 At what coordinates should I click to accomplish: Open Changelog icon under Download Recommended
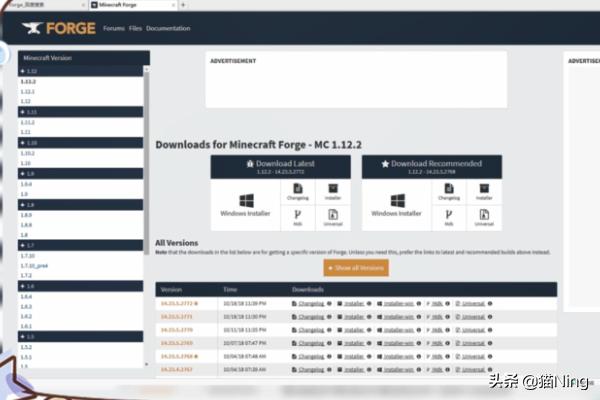[x=449, y=192]
